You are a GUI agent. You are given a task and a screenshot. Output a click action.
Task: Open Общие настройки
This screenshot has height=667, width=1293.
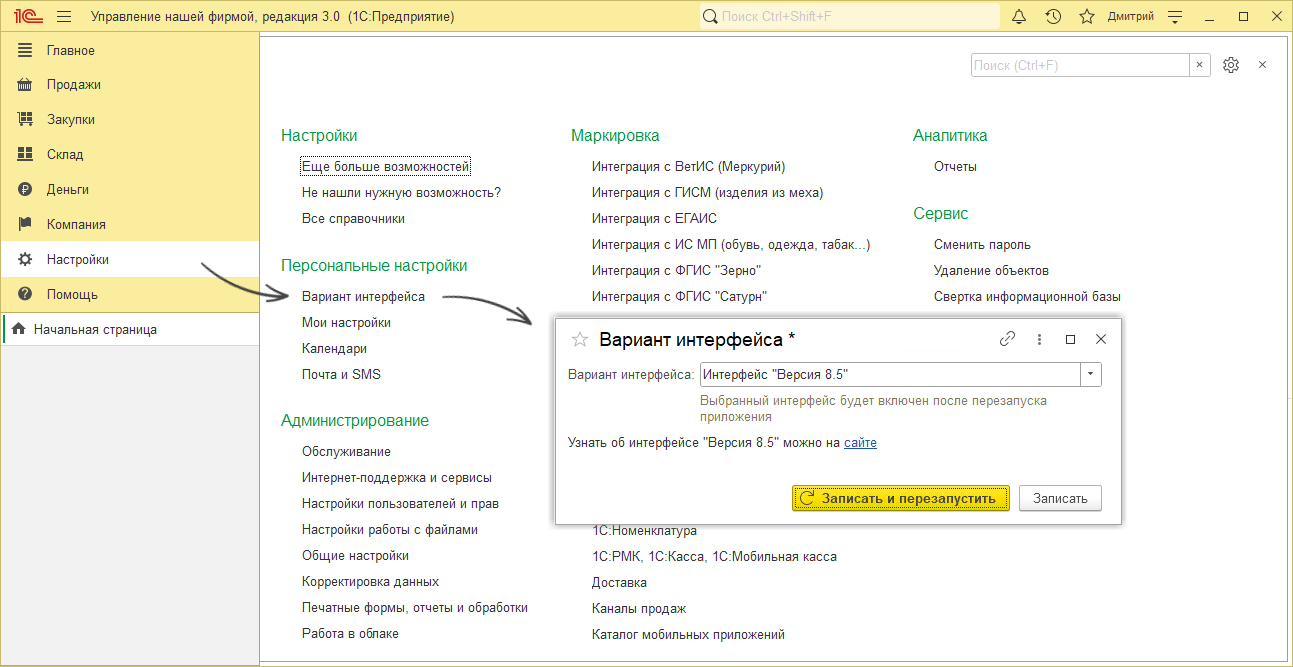355,556
